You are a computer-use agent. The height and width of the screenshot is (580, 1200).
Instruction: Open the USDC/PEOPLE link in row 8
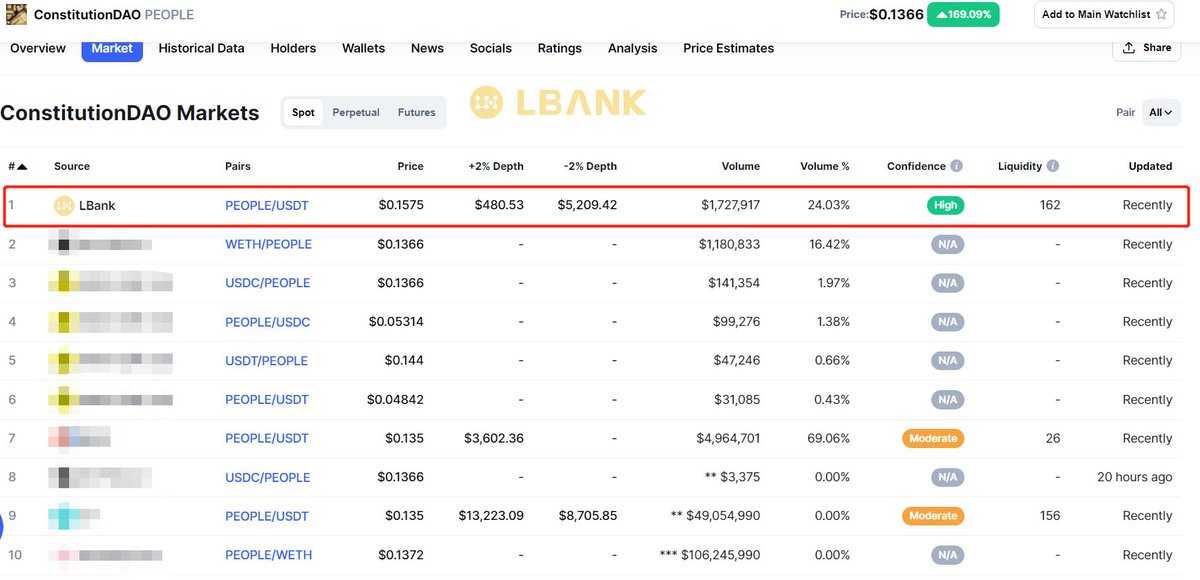pyautogui.click(x=268, y=477)
